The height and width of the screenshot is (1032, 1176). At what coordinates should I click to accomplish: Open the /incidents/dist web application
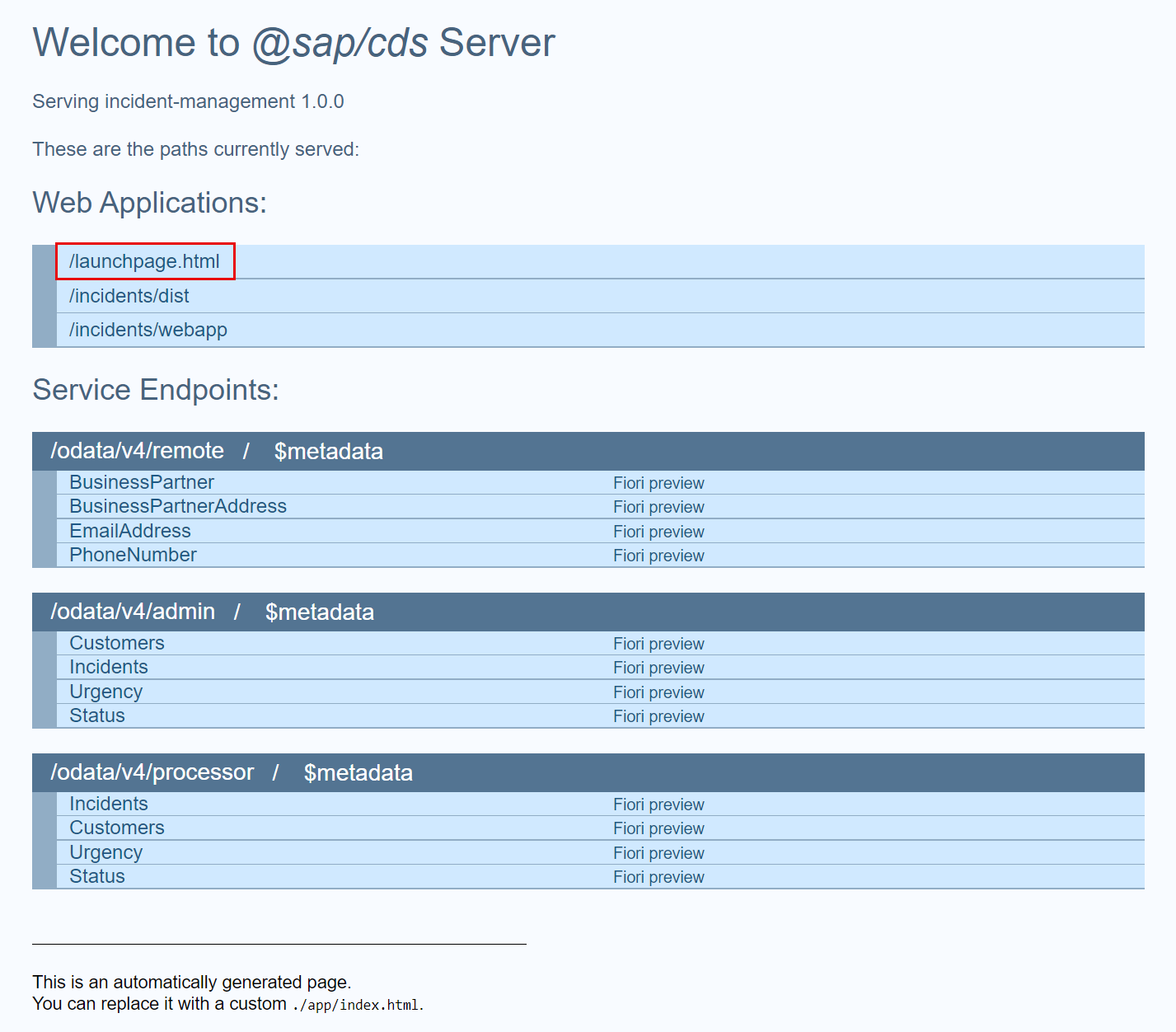(x=129, y=296)
